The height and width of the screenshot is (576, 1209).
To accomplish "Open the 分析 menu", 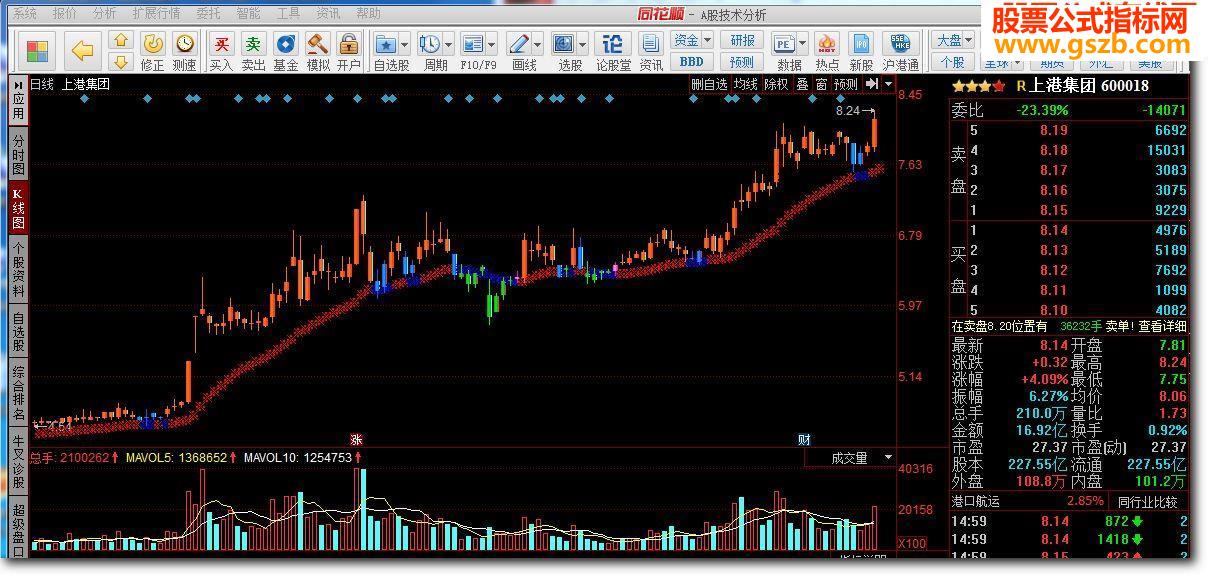I will pos(105,14).
